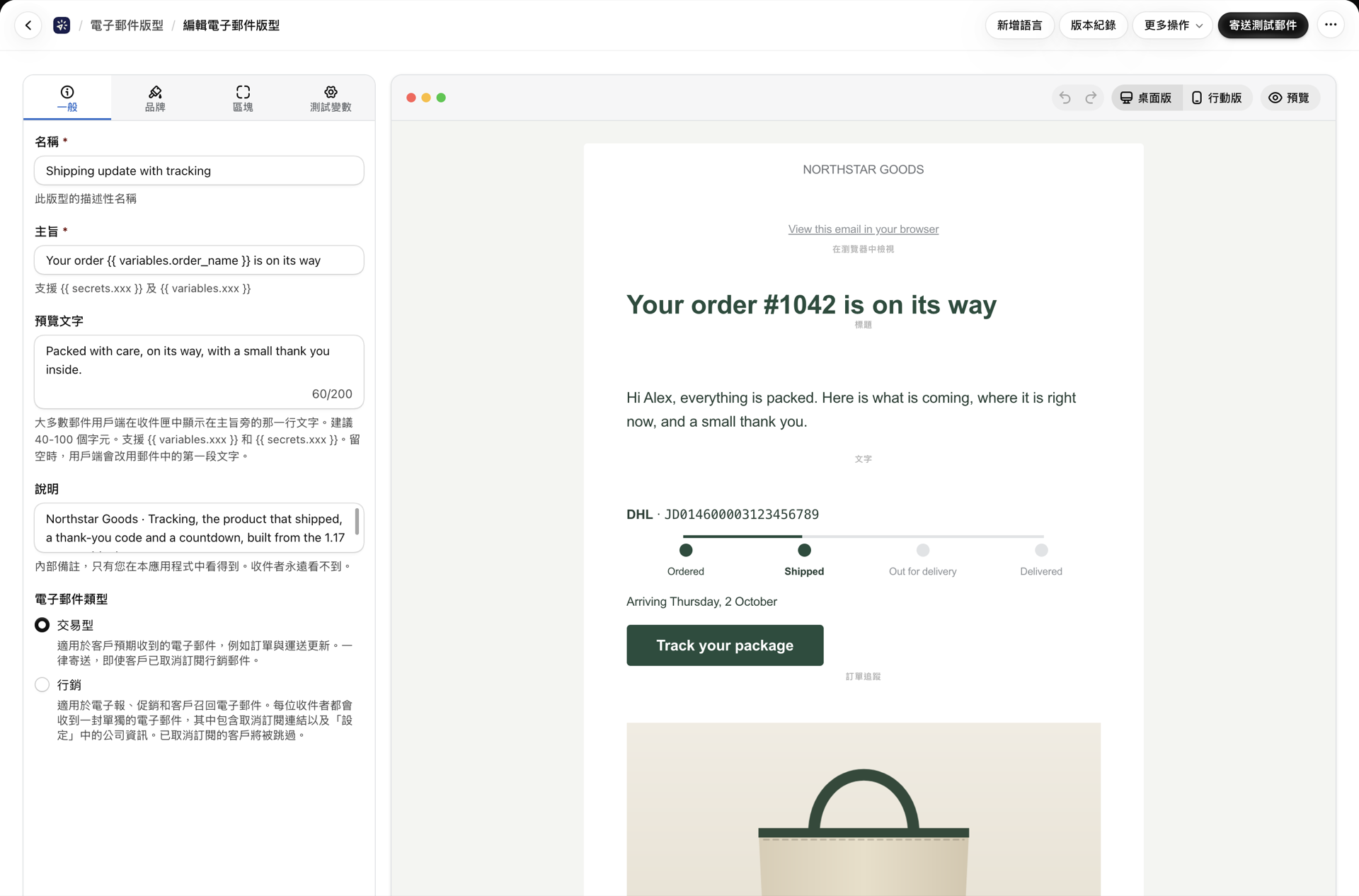This screenshot has width=1359, height=896.
Task: Open the app logo home icon
Action: coord(62,25)
